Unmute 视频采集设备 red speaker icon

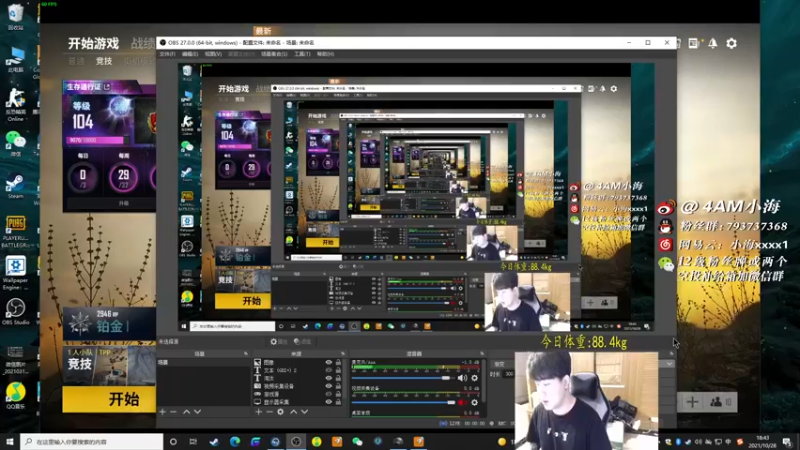click(462, 403)
